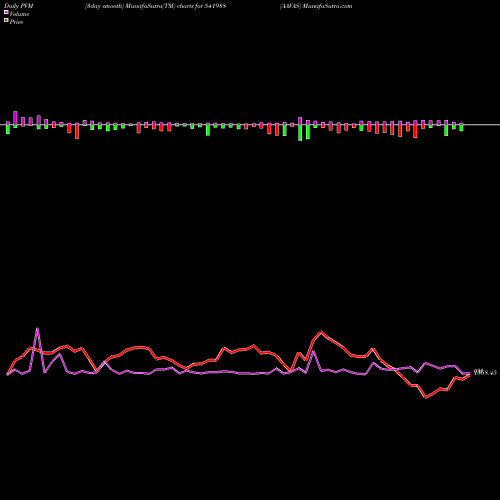Viewport: 500px width, 500px height.
Task: Click the magenta Volume legend swatch
Action: tap(6, 13)
